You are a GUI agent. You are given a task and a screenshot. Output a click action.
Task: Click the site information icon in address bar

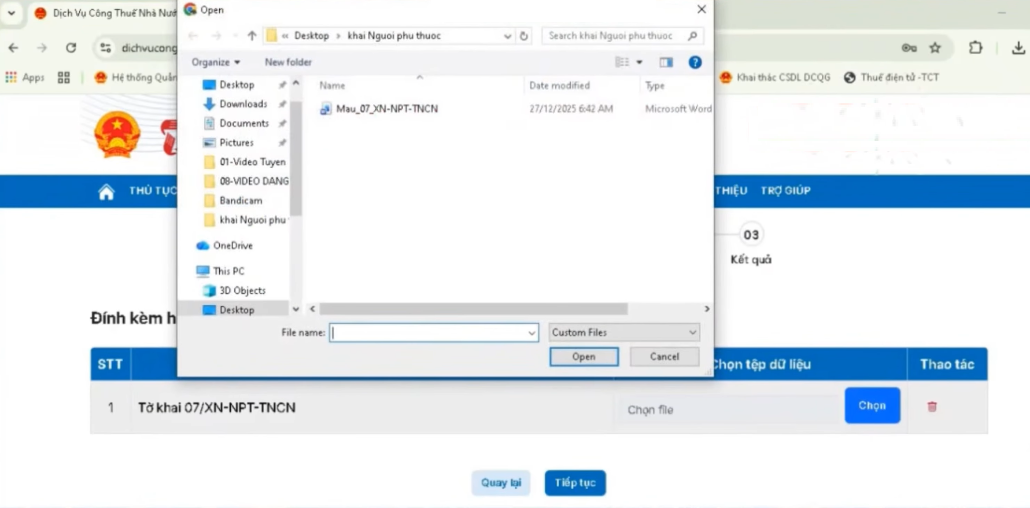(x=105, y=48)
